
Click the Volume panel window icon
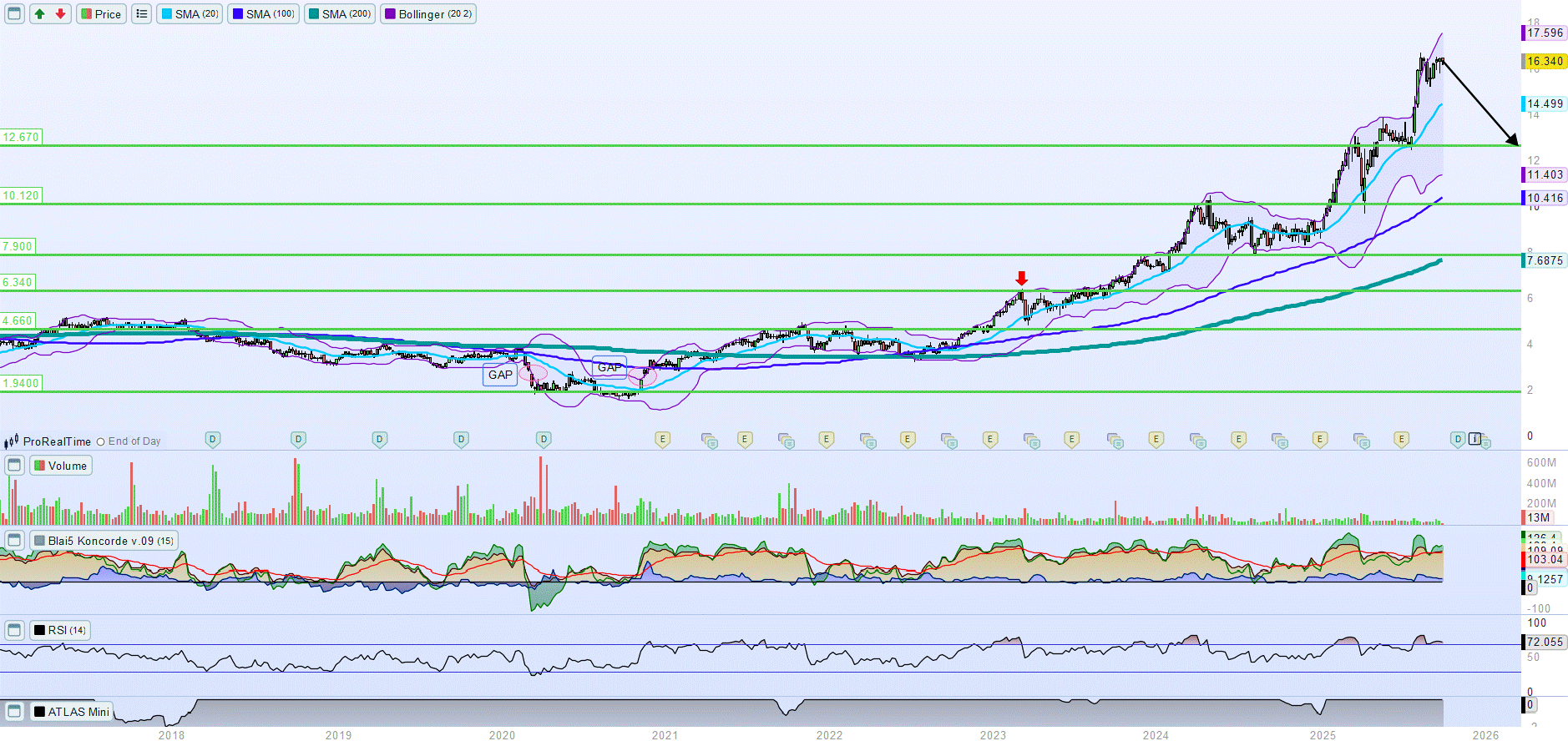14,466
